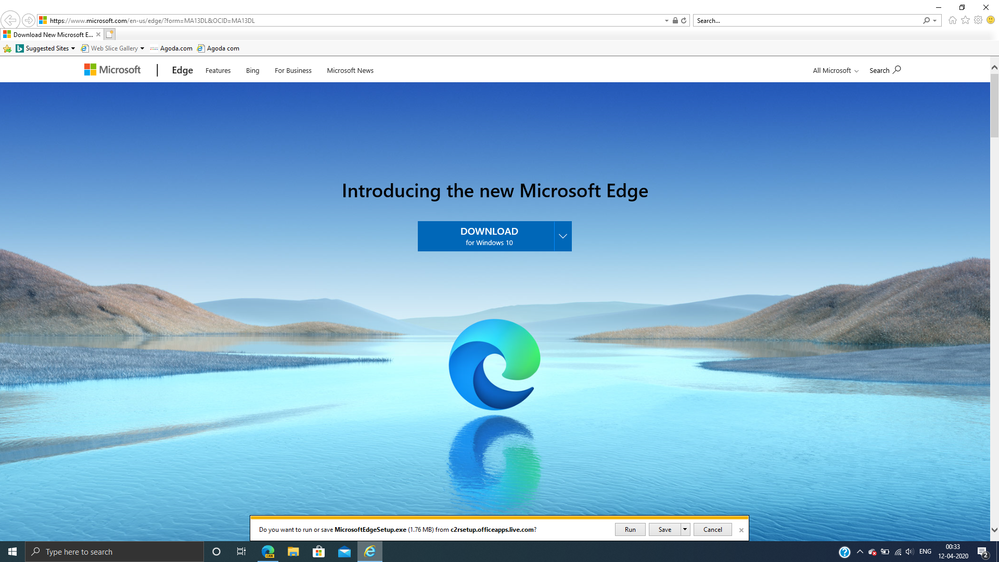
Task: Click Cancel in the download bar
Action: tap(712, 530)
